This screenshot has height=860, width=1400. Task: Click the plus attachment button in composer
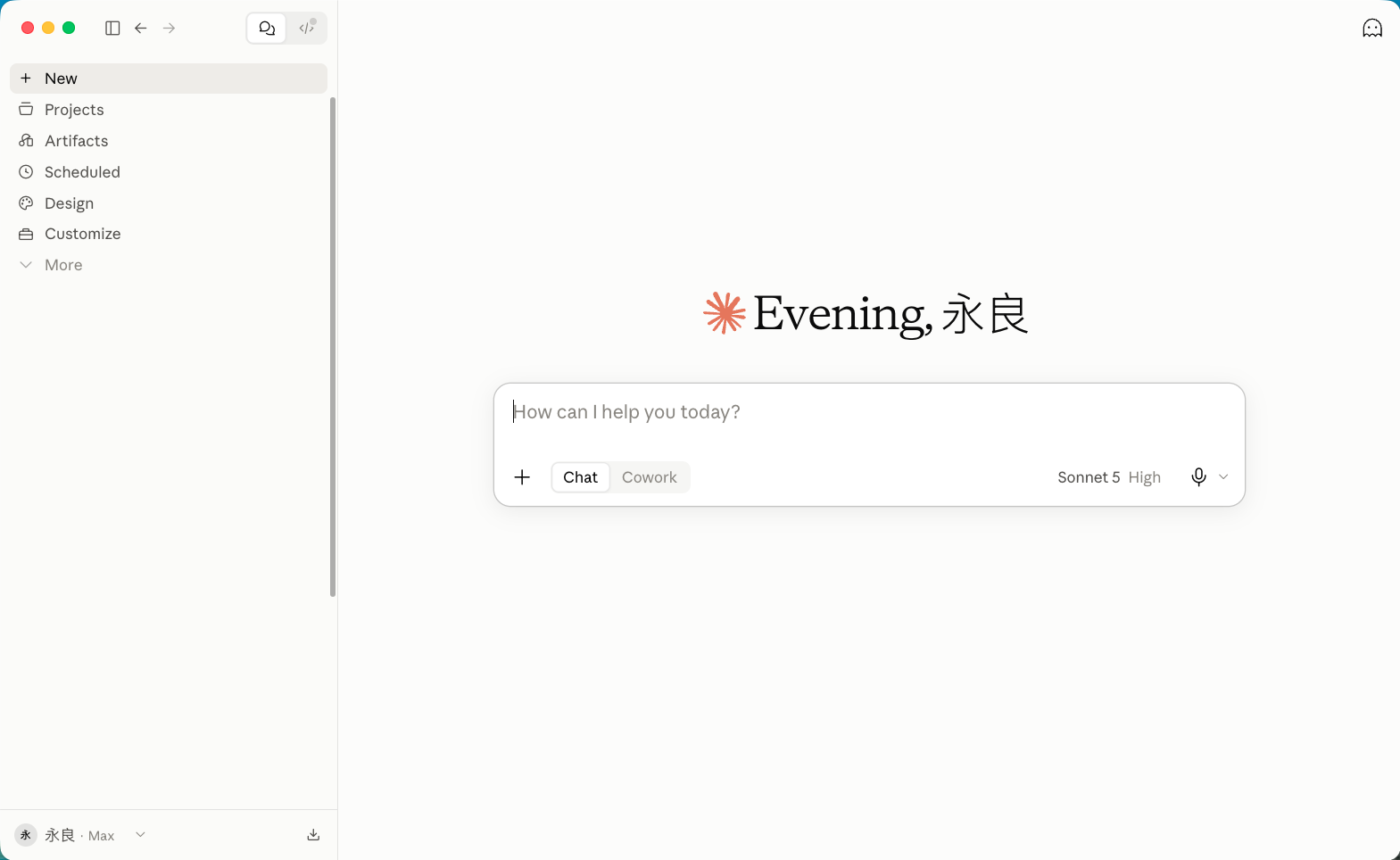point(523,477)
